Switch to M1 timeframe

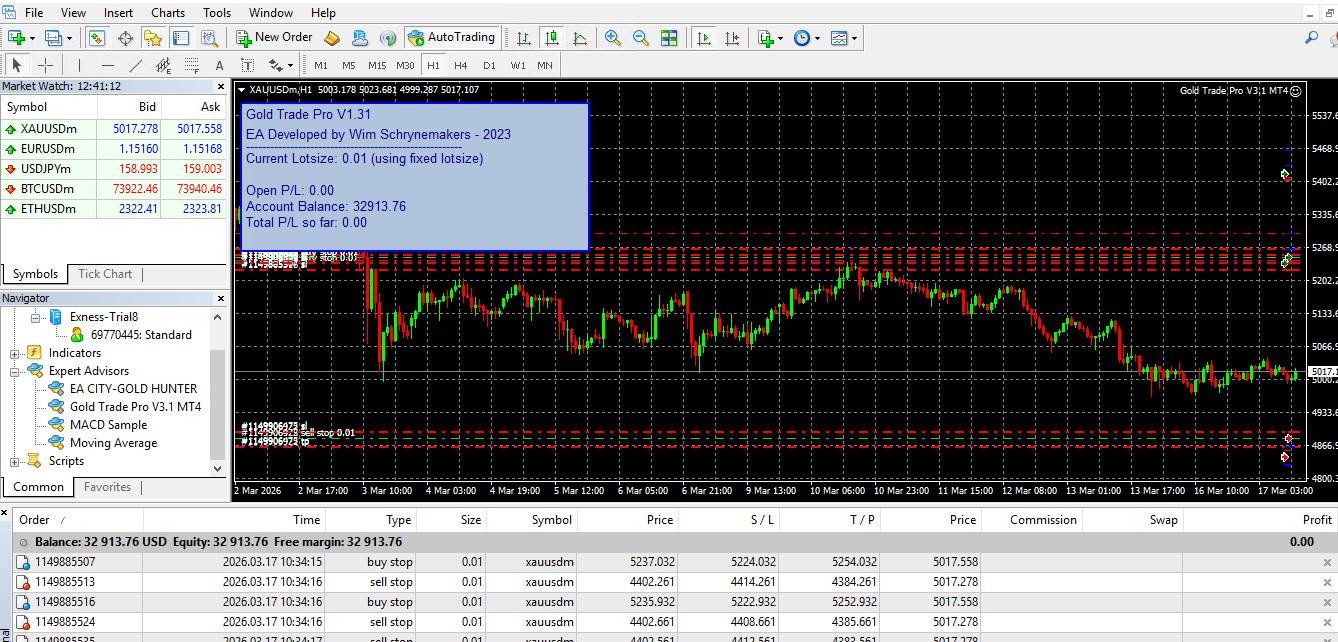point(321,65)
